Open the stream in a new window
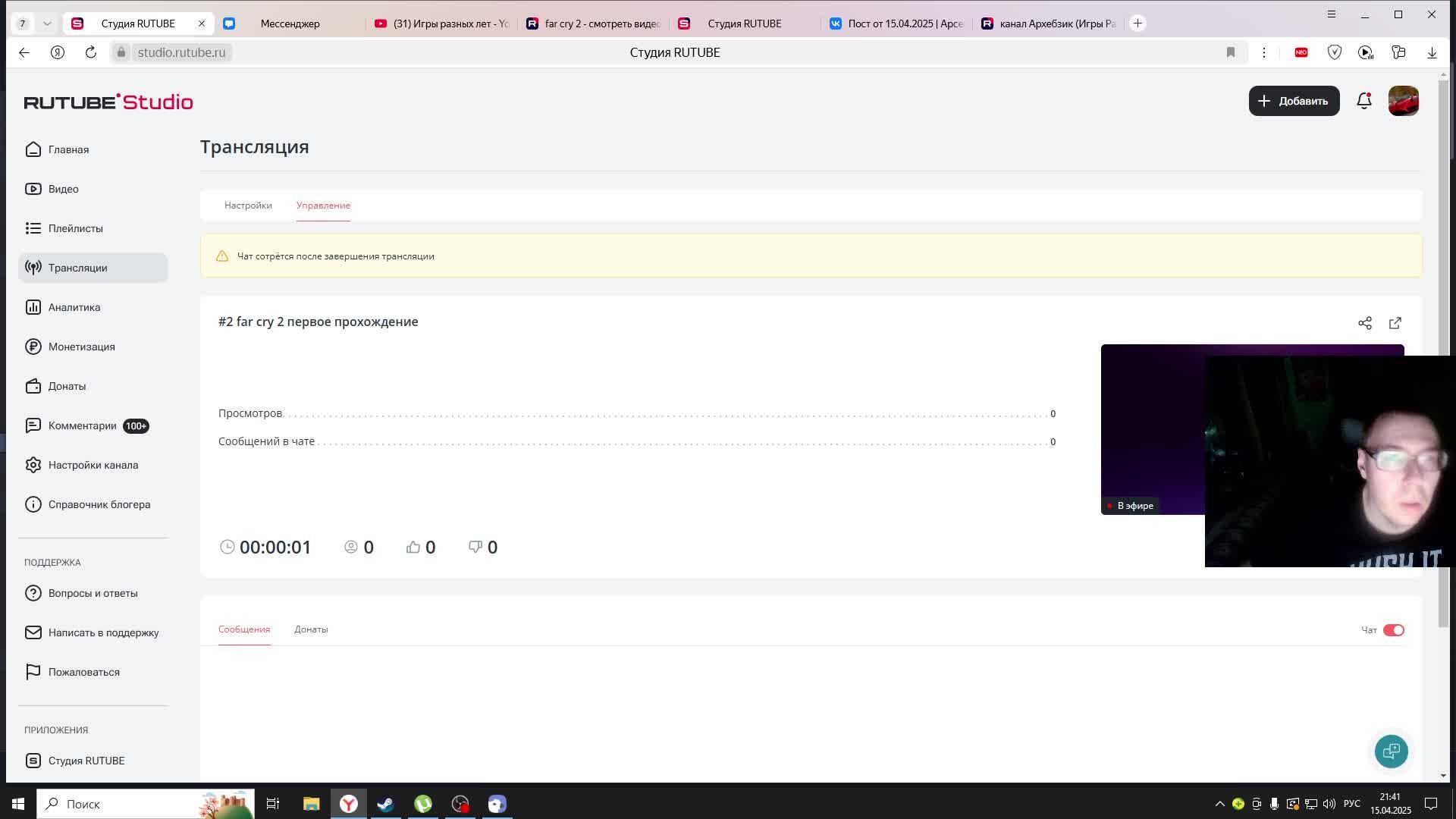Screen dimensions: 1456x819 click(1395, 323)
